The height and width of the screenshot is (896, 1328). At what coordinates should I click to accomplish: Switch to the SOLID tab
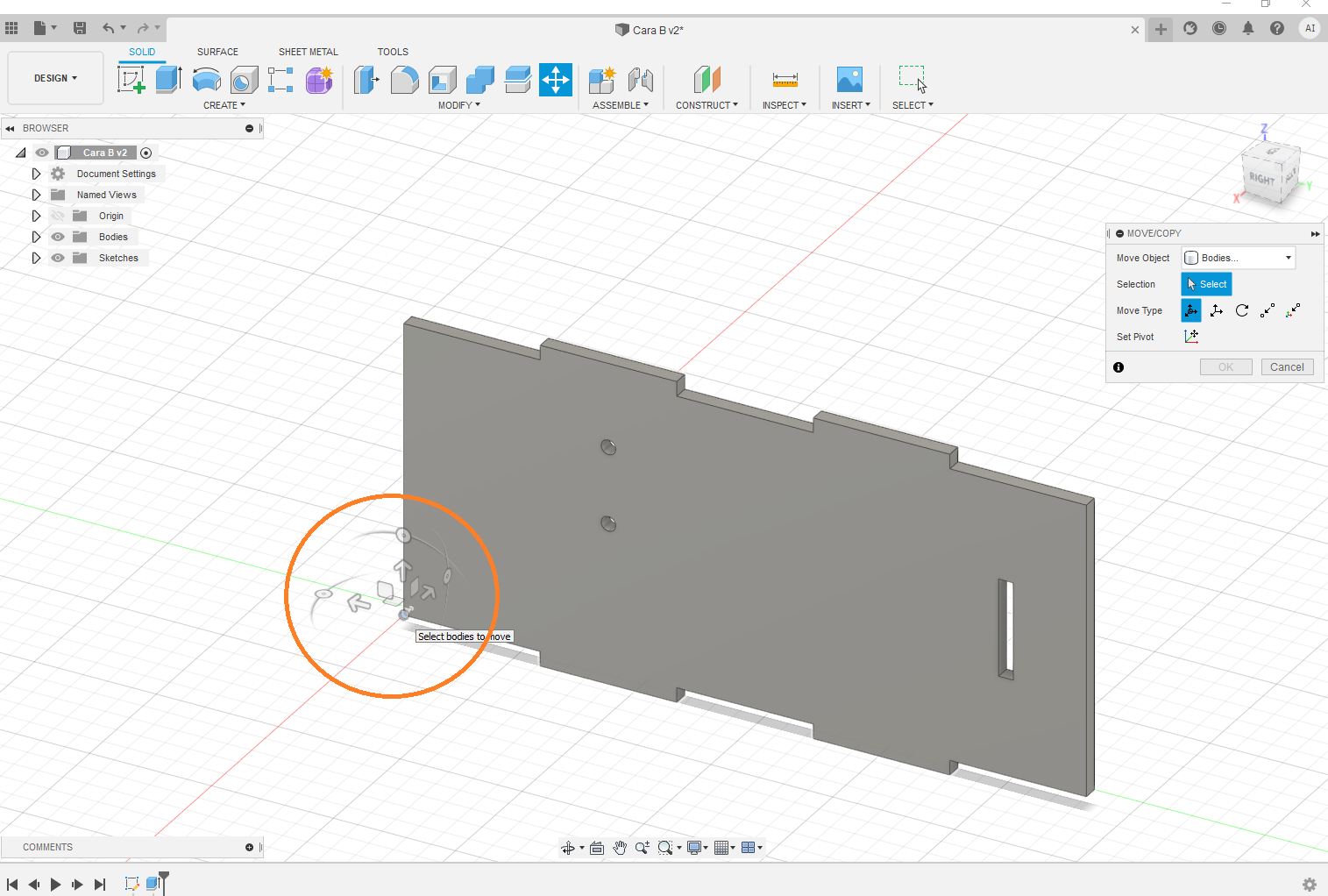[x=142, y=52]
